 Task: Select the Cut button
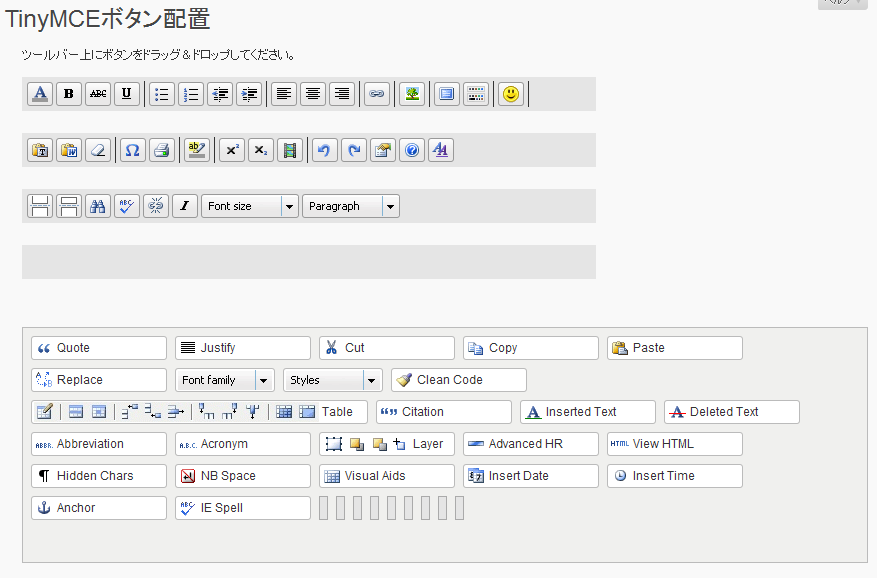[x=387, y=348]
